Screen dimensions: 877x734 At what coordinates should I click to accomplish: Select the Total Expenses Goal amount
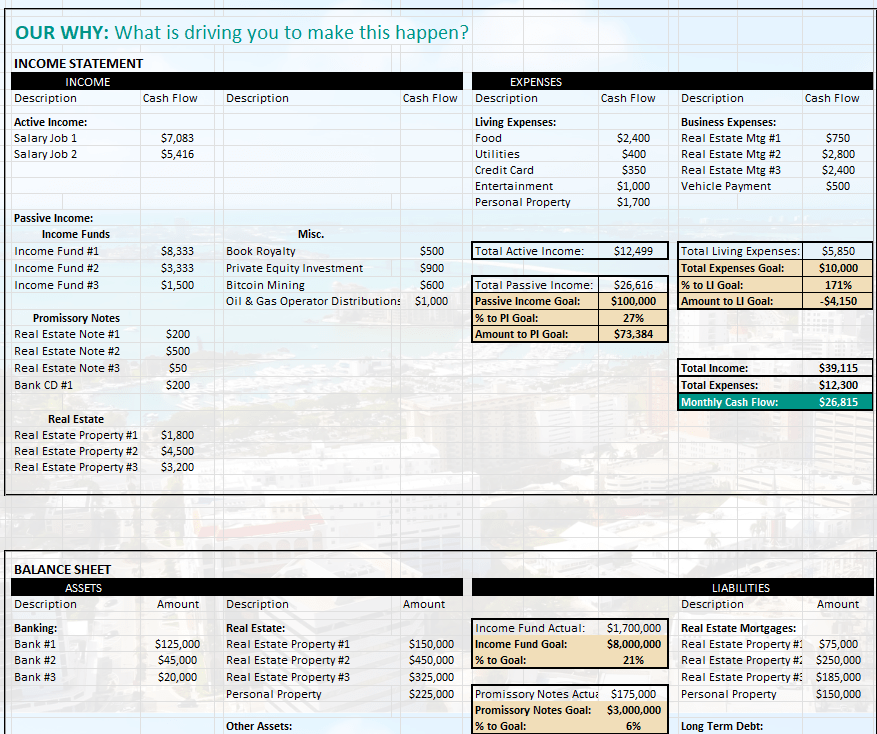[838, 268]
